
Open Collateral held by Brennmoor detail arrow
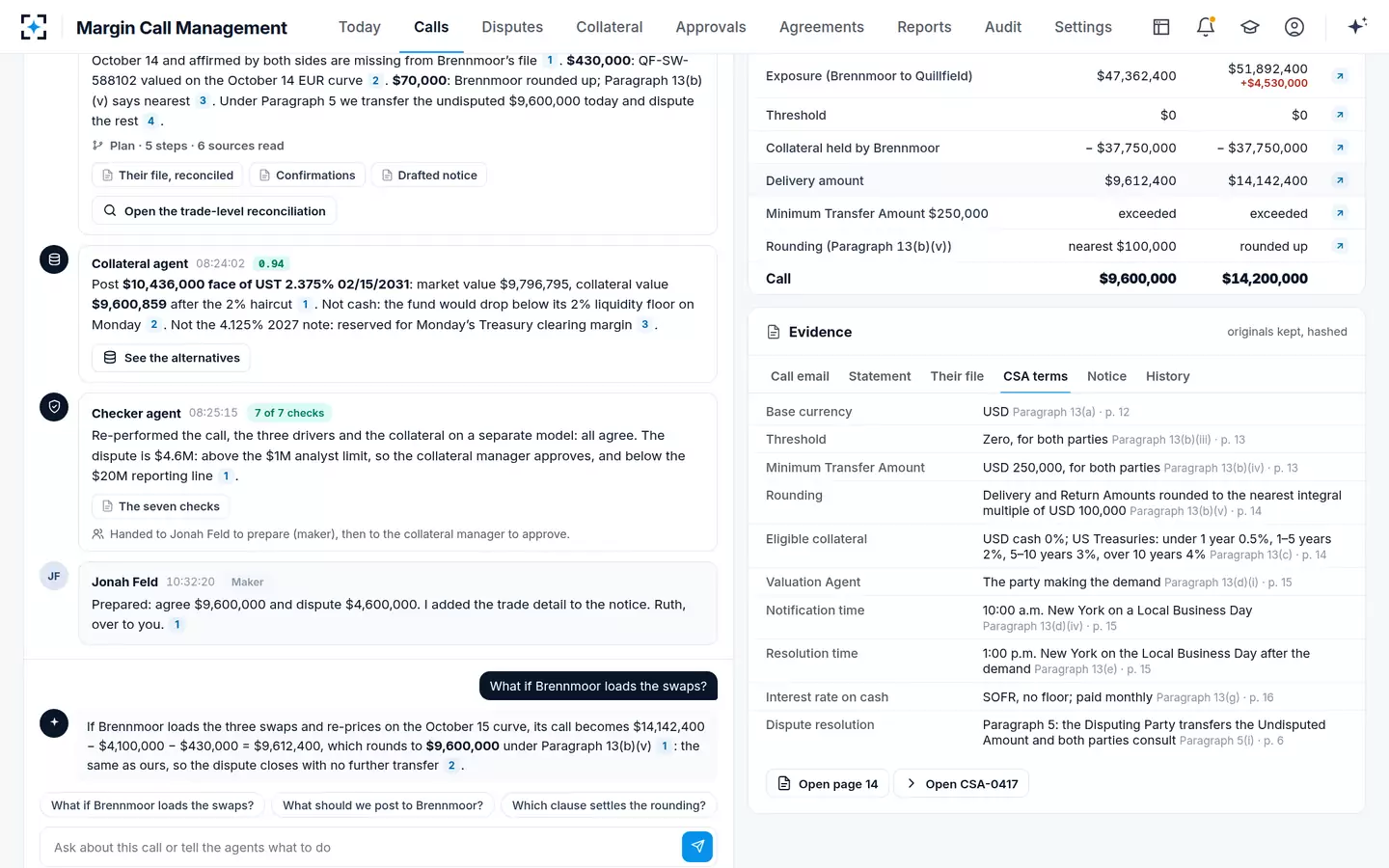click(x=1340, y=148)
